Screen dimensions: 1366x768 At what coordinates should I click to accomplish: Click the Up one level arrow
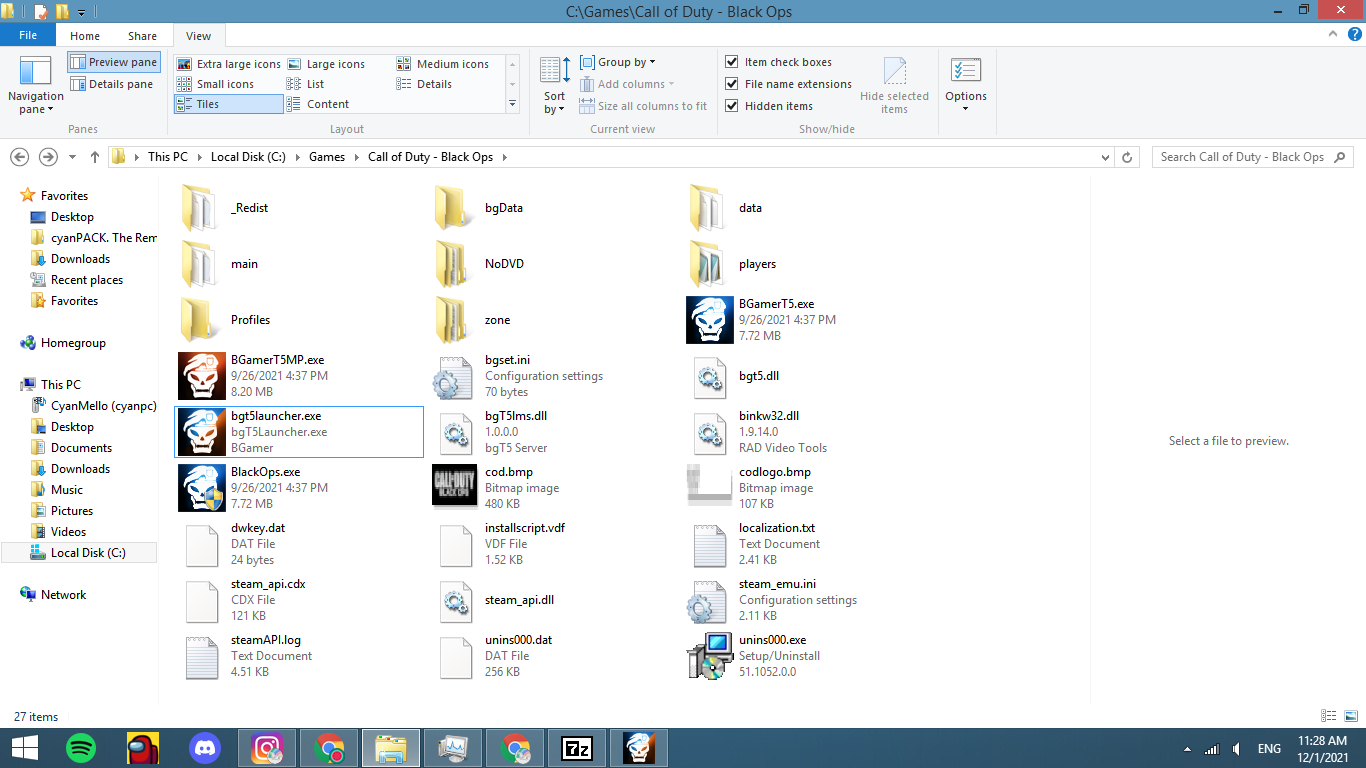pos(95,157)
